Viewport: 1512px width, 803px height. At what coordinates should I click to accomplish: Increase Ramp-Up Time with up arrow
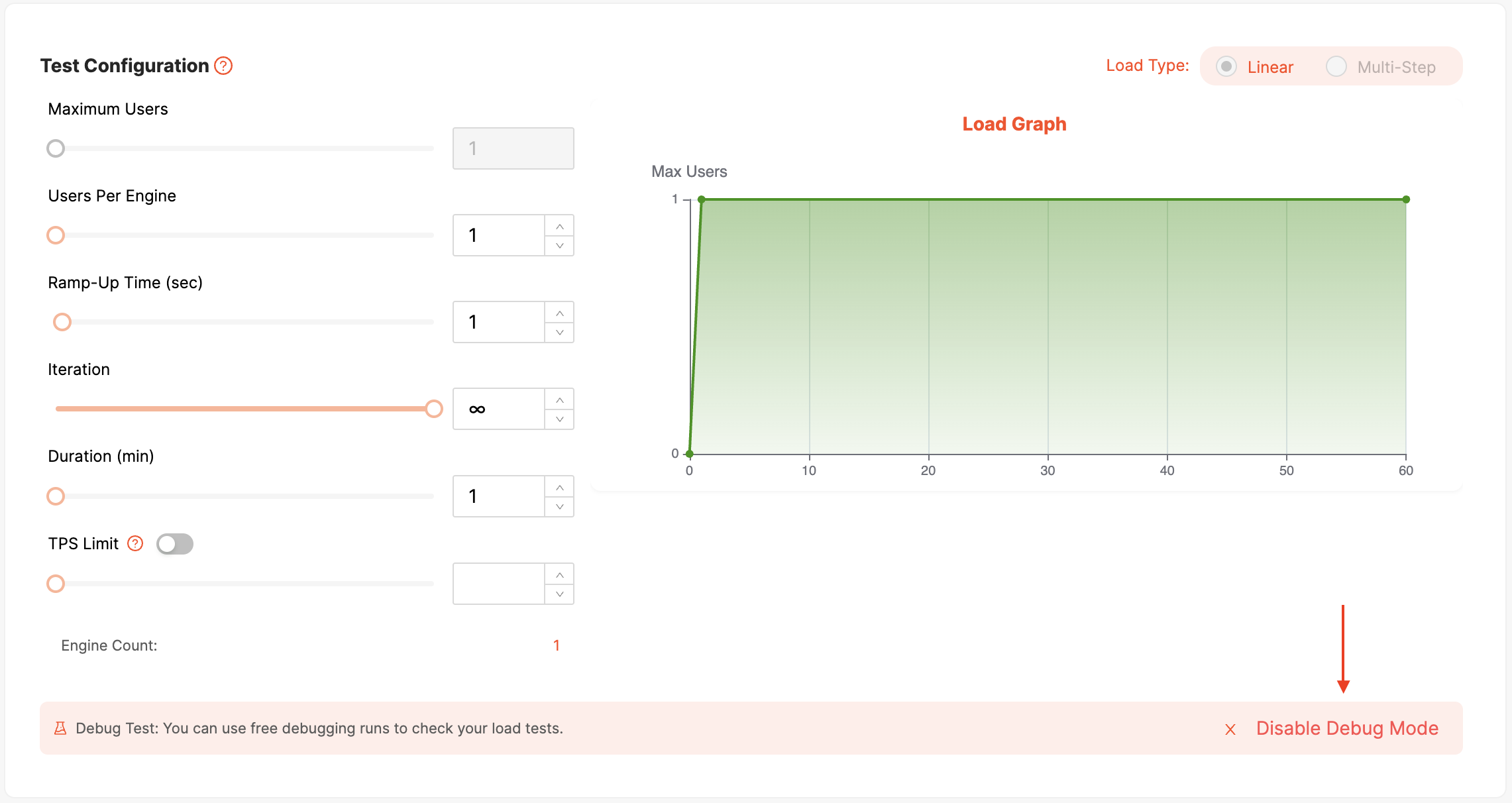560,313
